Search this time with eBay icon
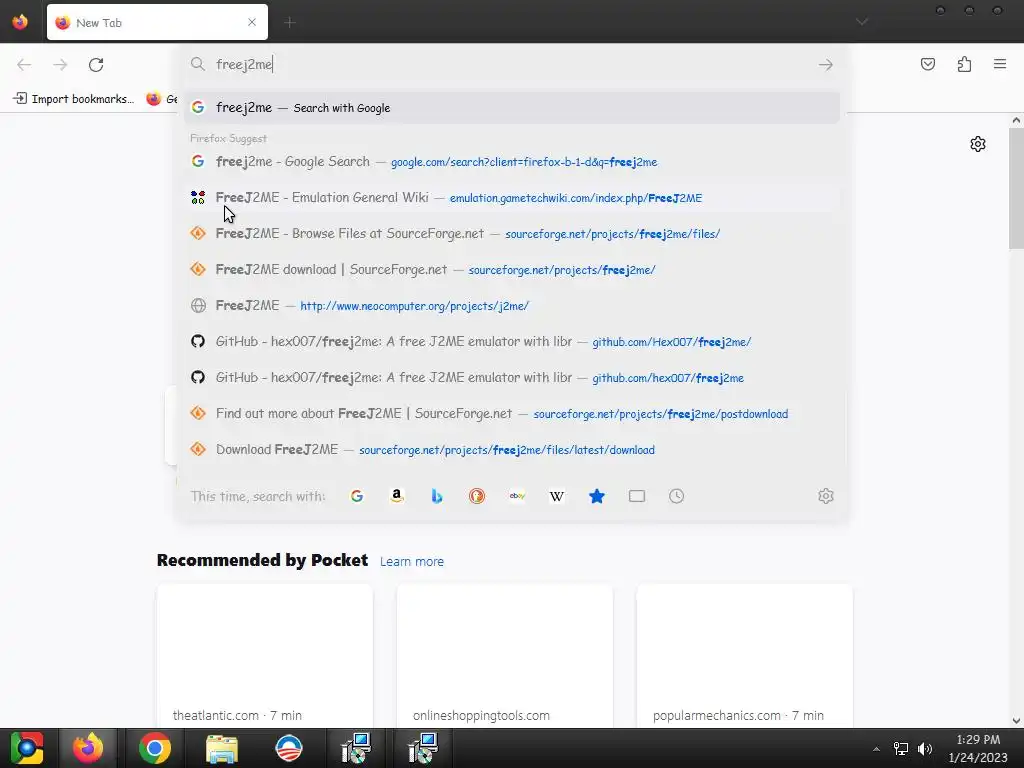1024x768 pixels. [x=517, y=496]
